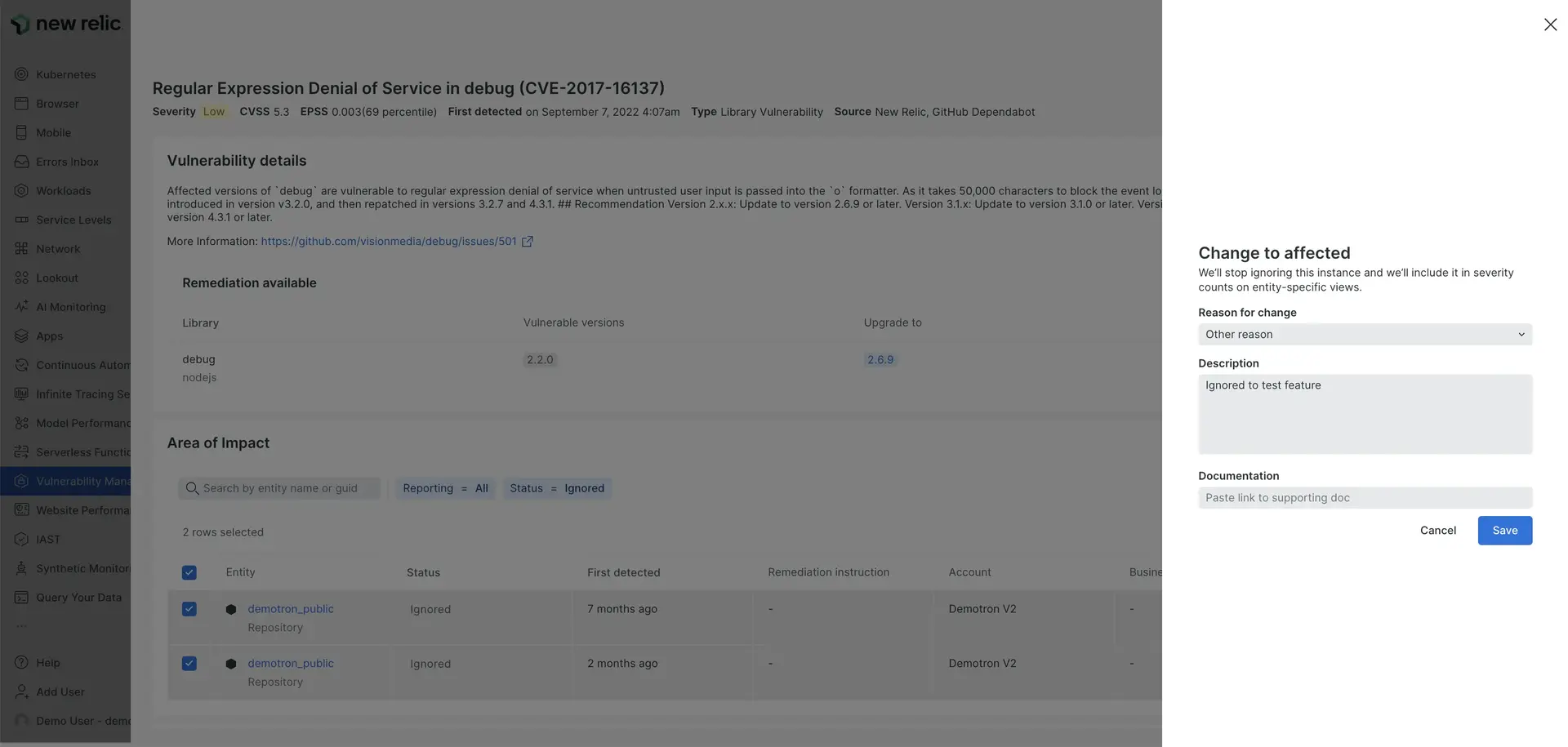Open Synthetic Monitoring icon
This screenshot has width=1568, height=747.
point(21,568)
